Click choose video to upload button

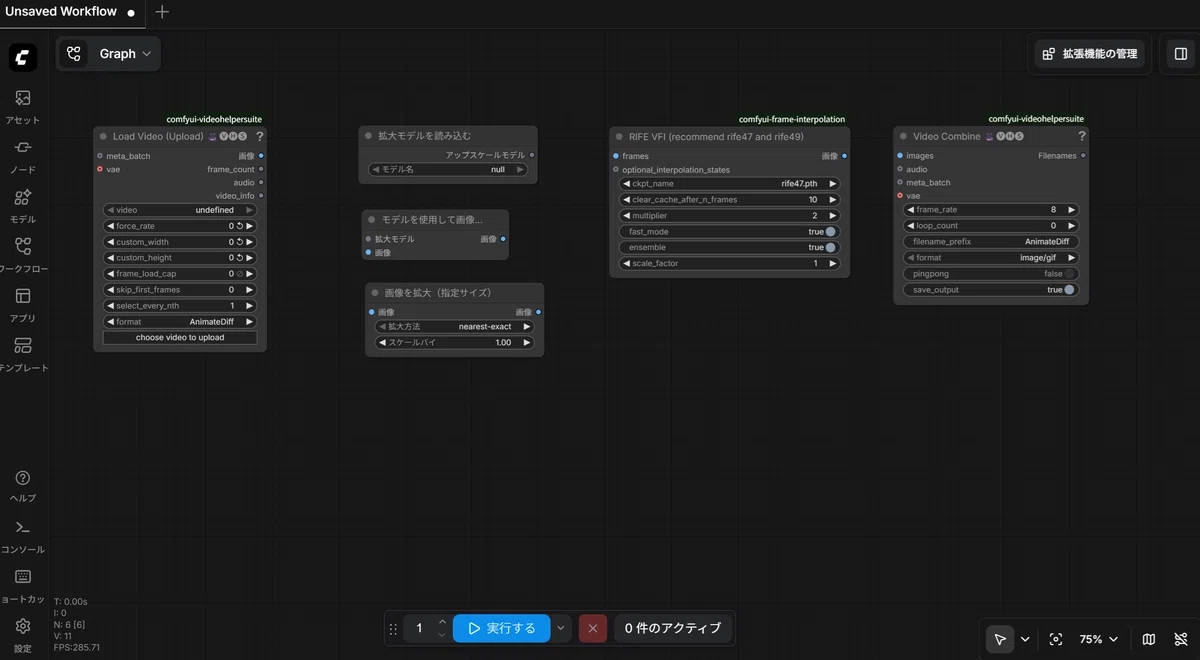pos(180,338)
